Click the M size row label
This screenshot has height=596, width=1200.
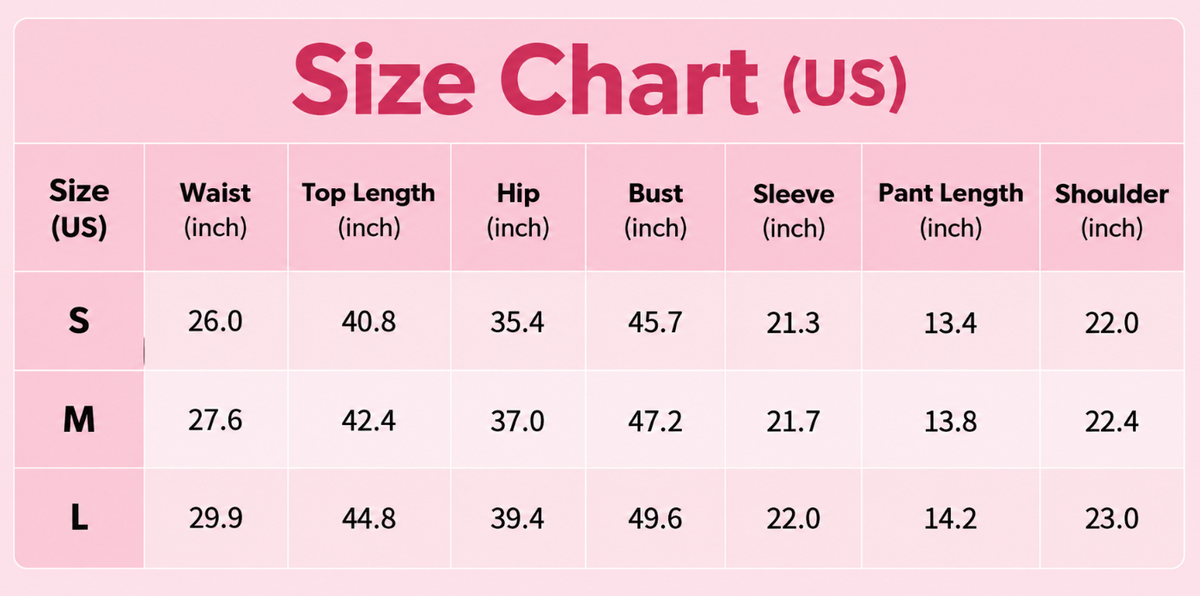[x=79, y=421]
